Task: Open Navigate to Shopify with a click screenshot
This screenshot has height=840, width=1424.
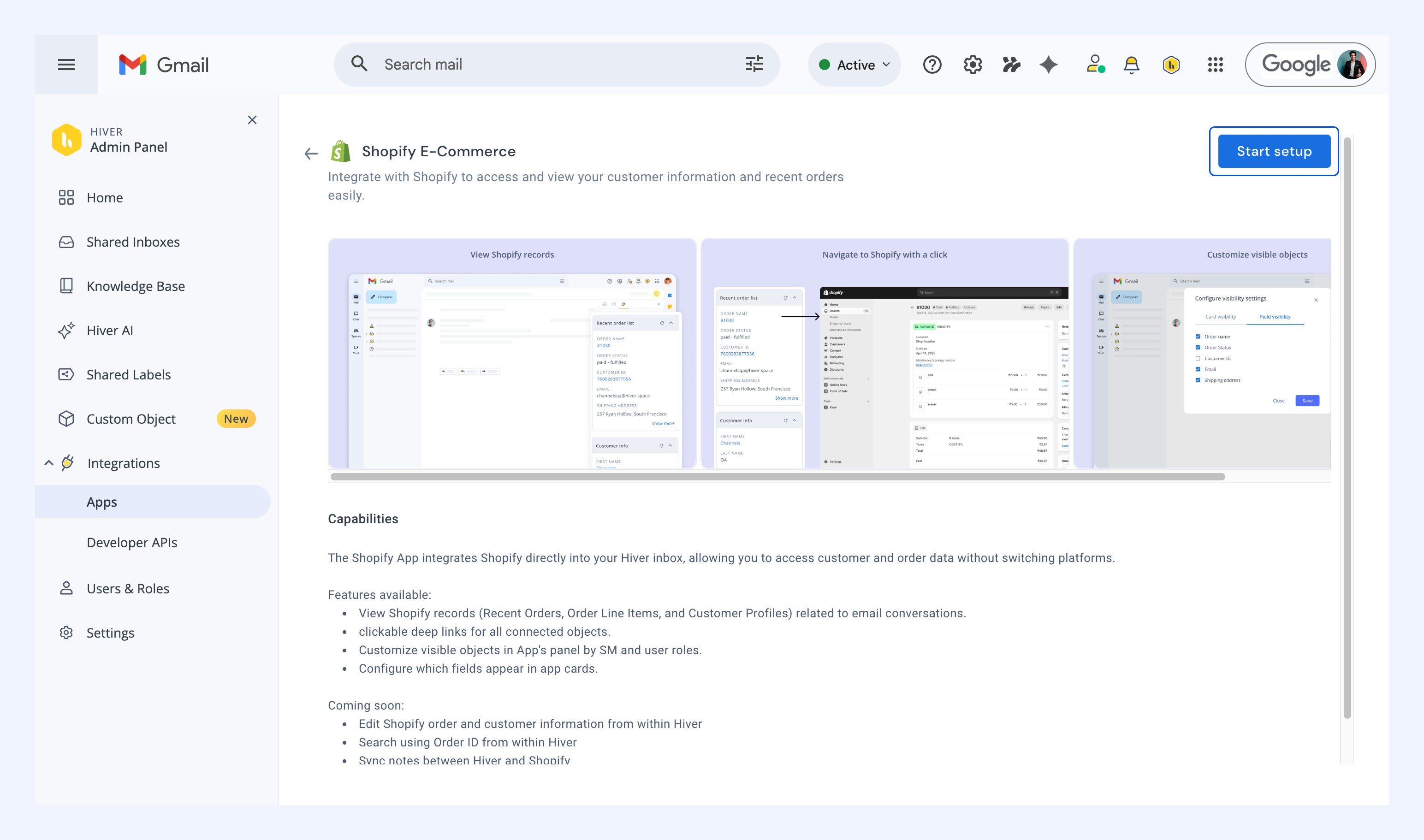Action: coord(884,353)
